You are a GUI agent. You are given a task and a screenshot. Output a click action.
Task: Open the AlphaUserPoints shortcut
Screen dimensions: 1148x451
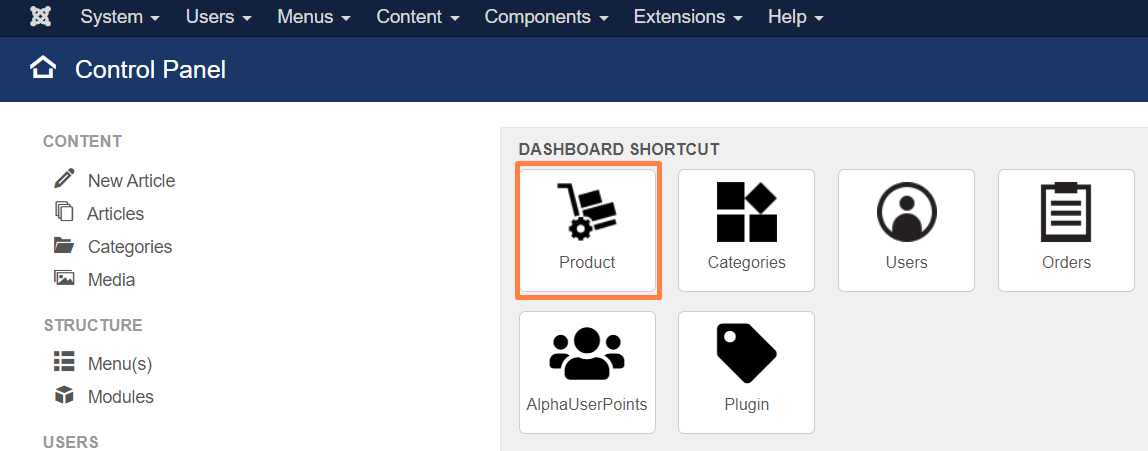coord(587,372)
